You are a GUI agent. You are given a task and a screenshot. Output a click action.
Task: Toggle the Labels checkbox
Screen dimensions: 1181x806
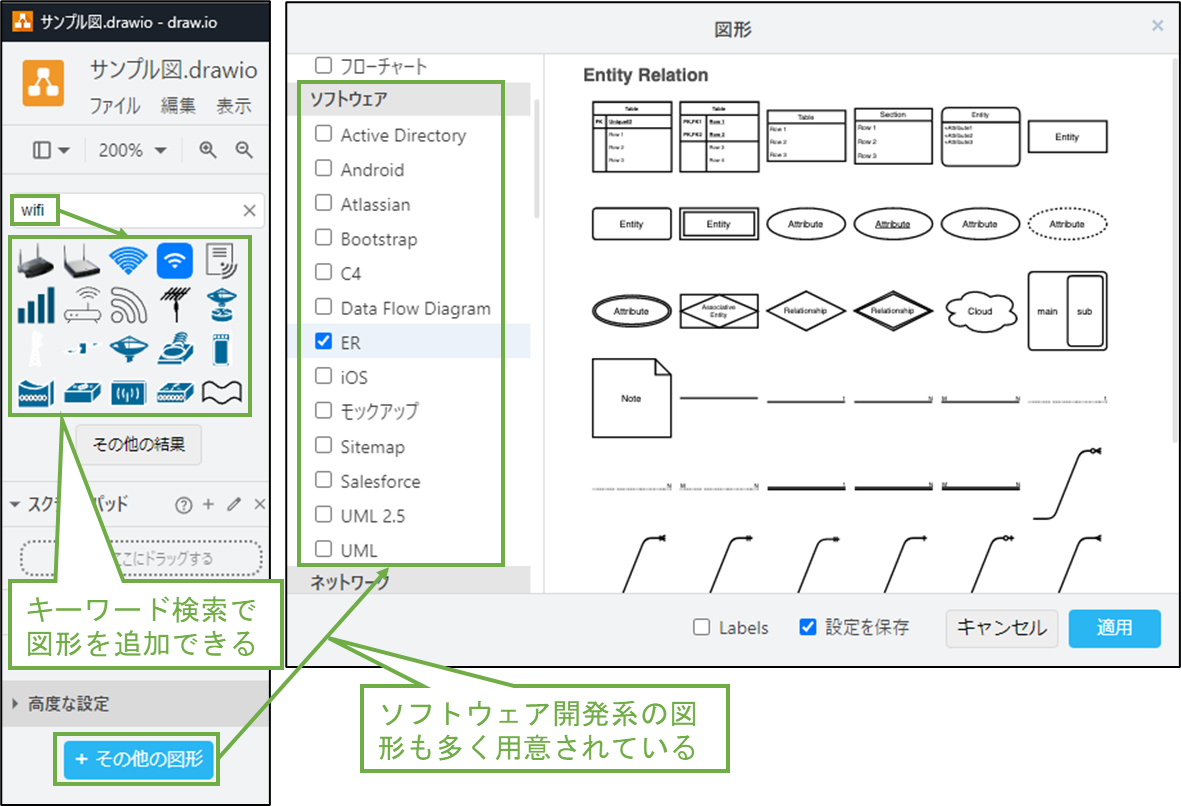(x=701, y=627)
